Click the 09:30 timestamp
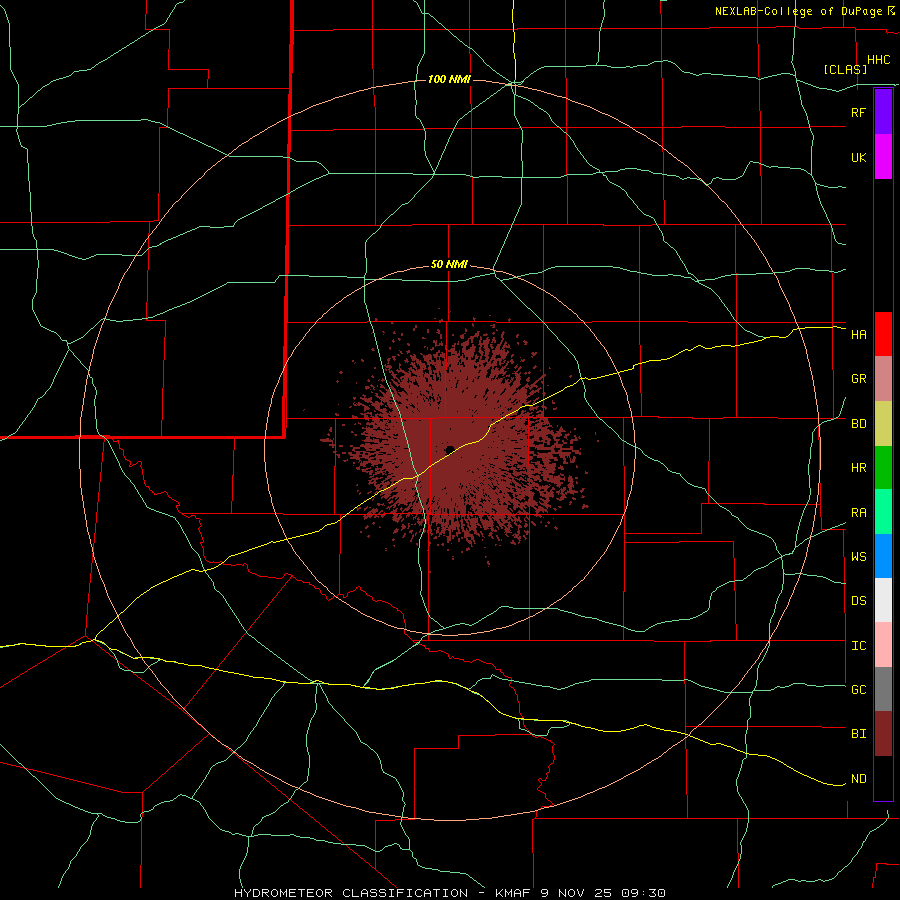Screen dimensions: 900x900 pyautogui.click(x=642, y=893)
